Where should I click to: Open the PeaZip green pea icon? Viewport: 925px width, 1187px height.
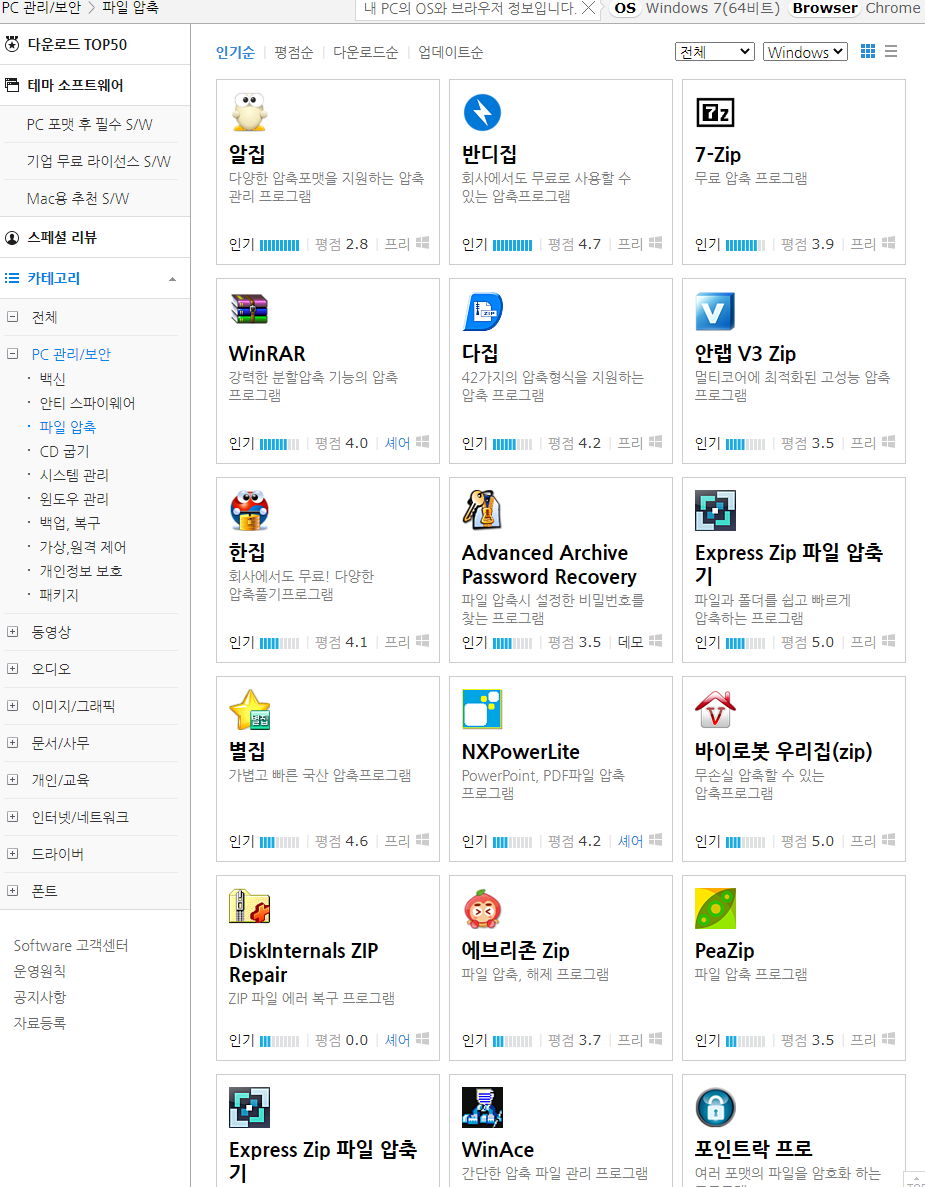click(x=715, y=908)
